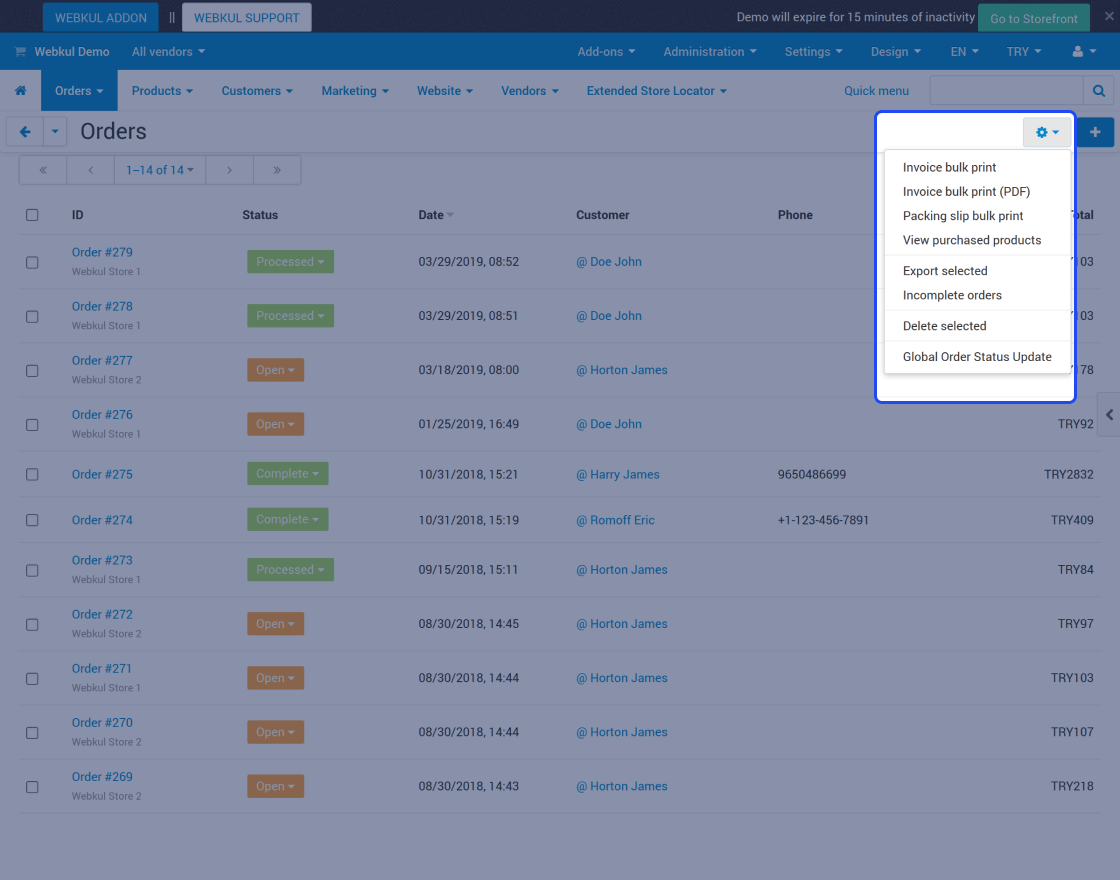The image size is (1120, 880).
Task: Click the WEBKUL ADDON button
Action: pyautogui.click(x=101, y=17)
